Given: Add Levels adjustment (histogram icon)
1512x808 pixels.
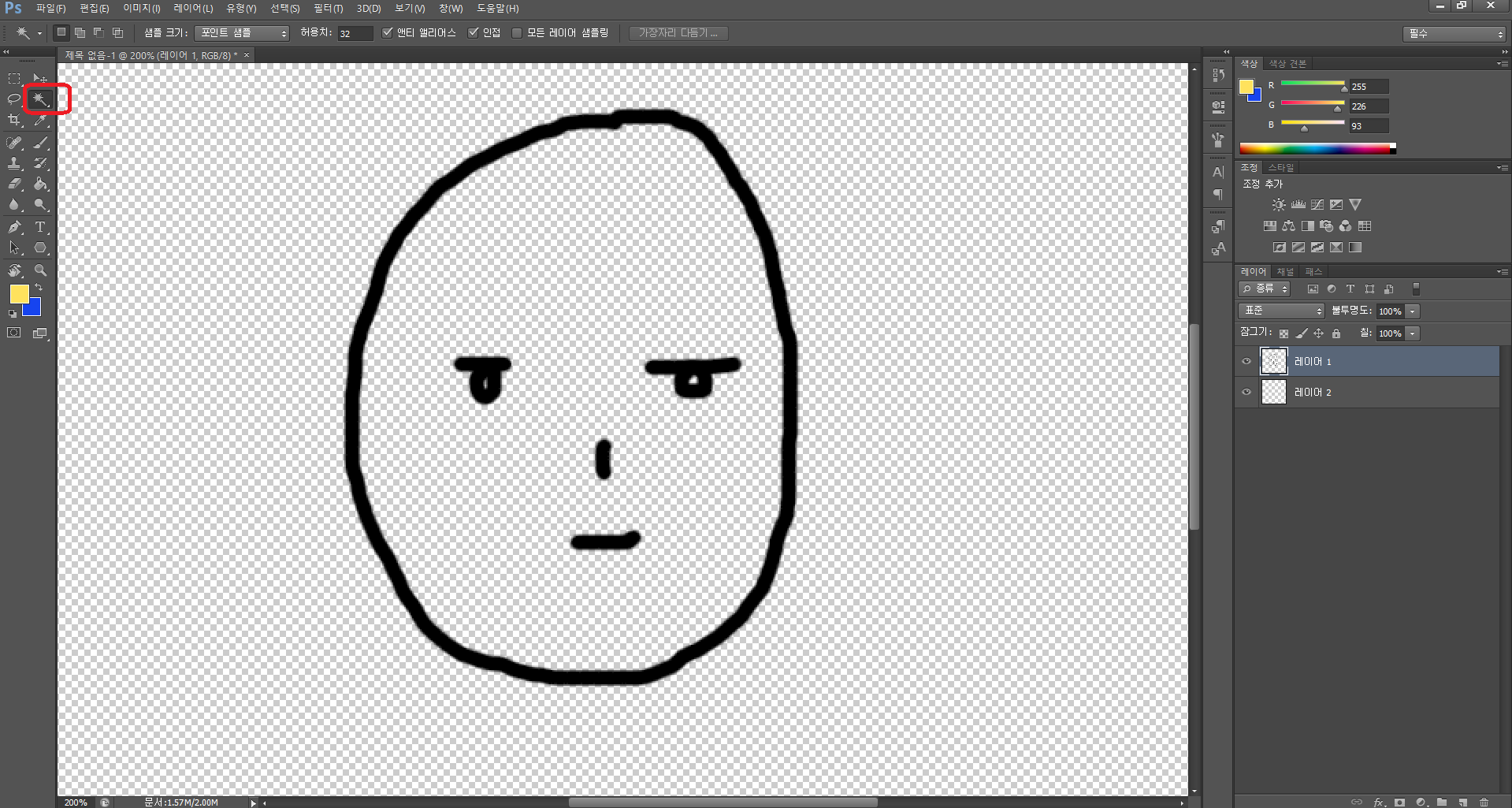Looking at the screenshot, I should (1298, 204).
